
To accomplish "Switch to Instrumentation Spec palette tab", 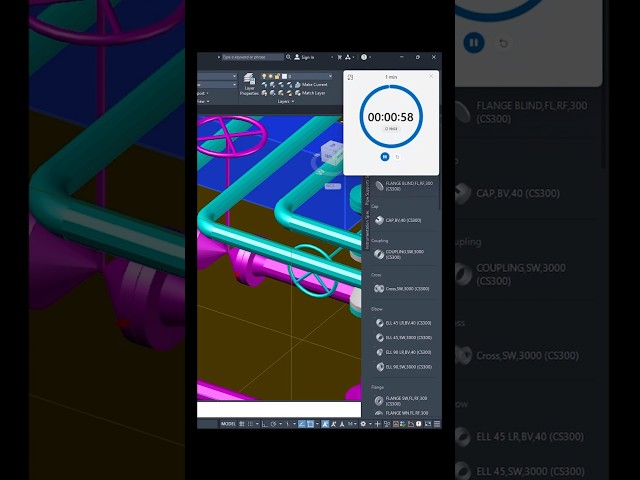I will (x=367, y=229).
